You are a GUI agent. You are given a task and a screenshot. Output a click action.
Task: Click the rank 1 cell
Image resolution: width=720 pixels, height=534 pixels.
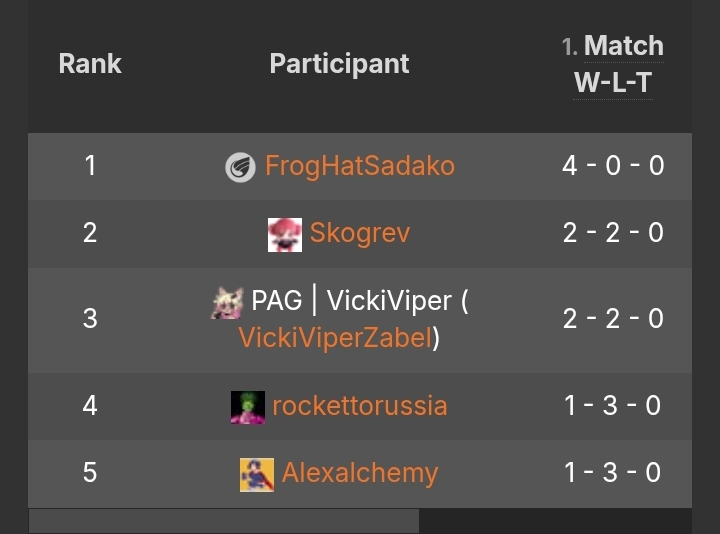[x=90, y=166]
